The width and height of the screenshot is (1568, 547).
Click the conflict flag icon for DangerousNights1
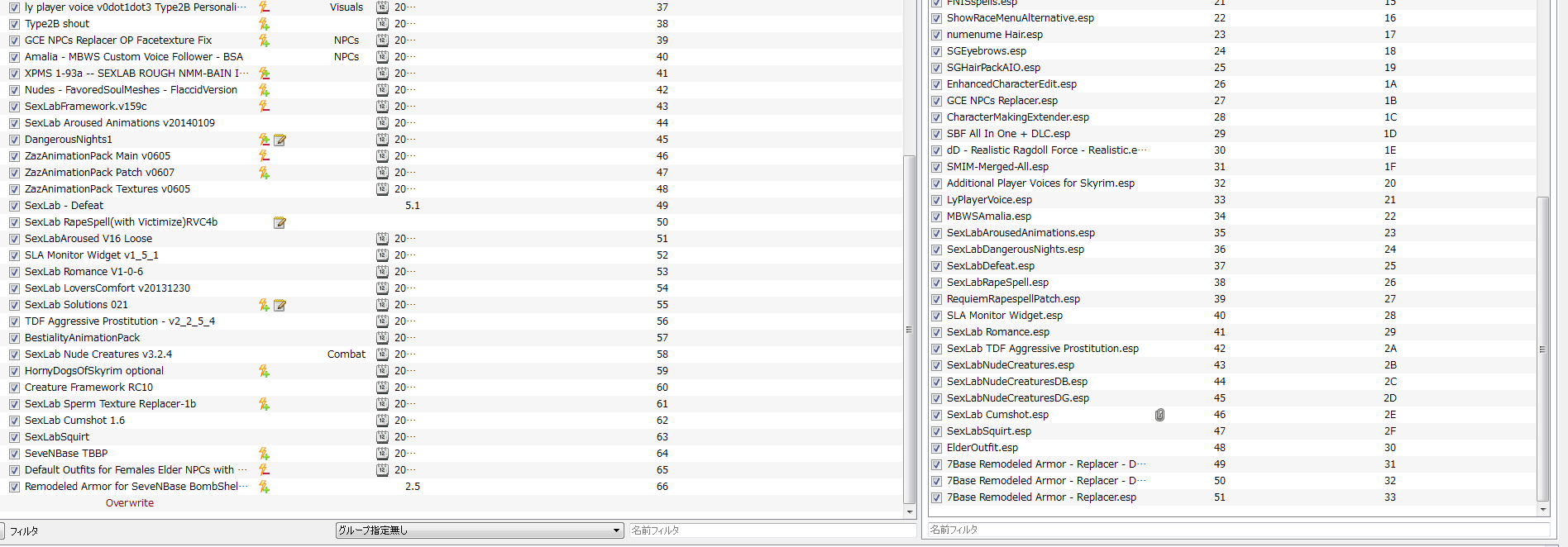[264, 140]
